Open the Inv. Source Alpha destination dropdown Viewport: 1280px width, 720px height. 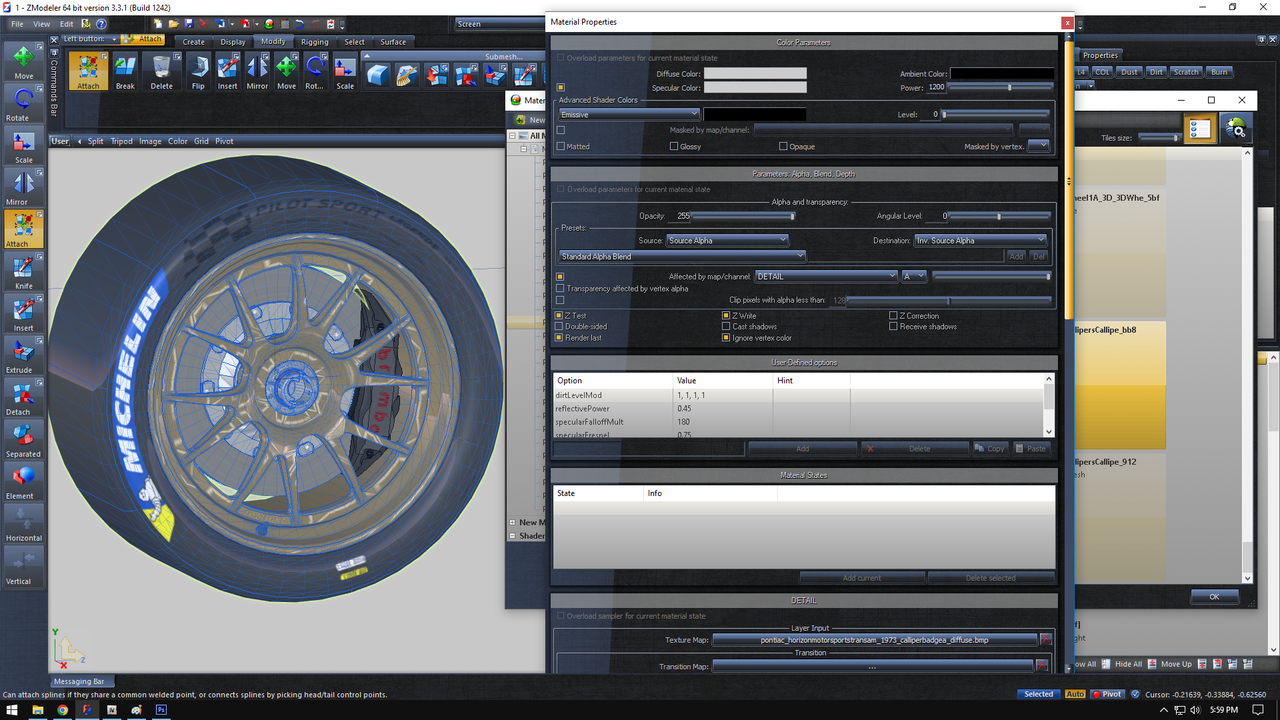[x=980, y=240]
